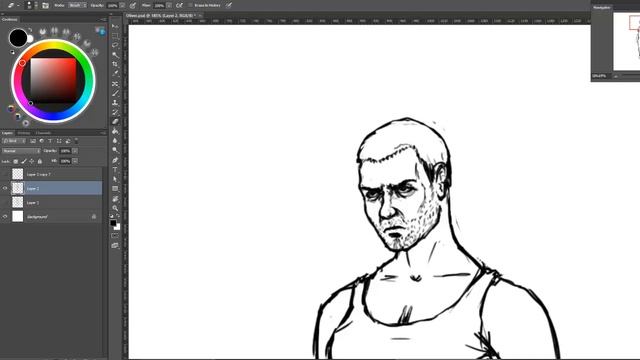The height and width of the screenshot is (360, 640).
Task: Select the Dodge tool
Action: pos(116,150)
